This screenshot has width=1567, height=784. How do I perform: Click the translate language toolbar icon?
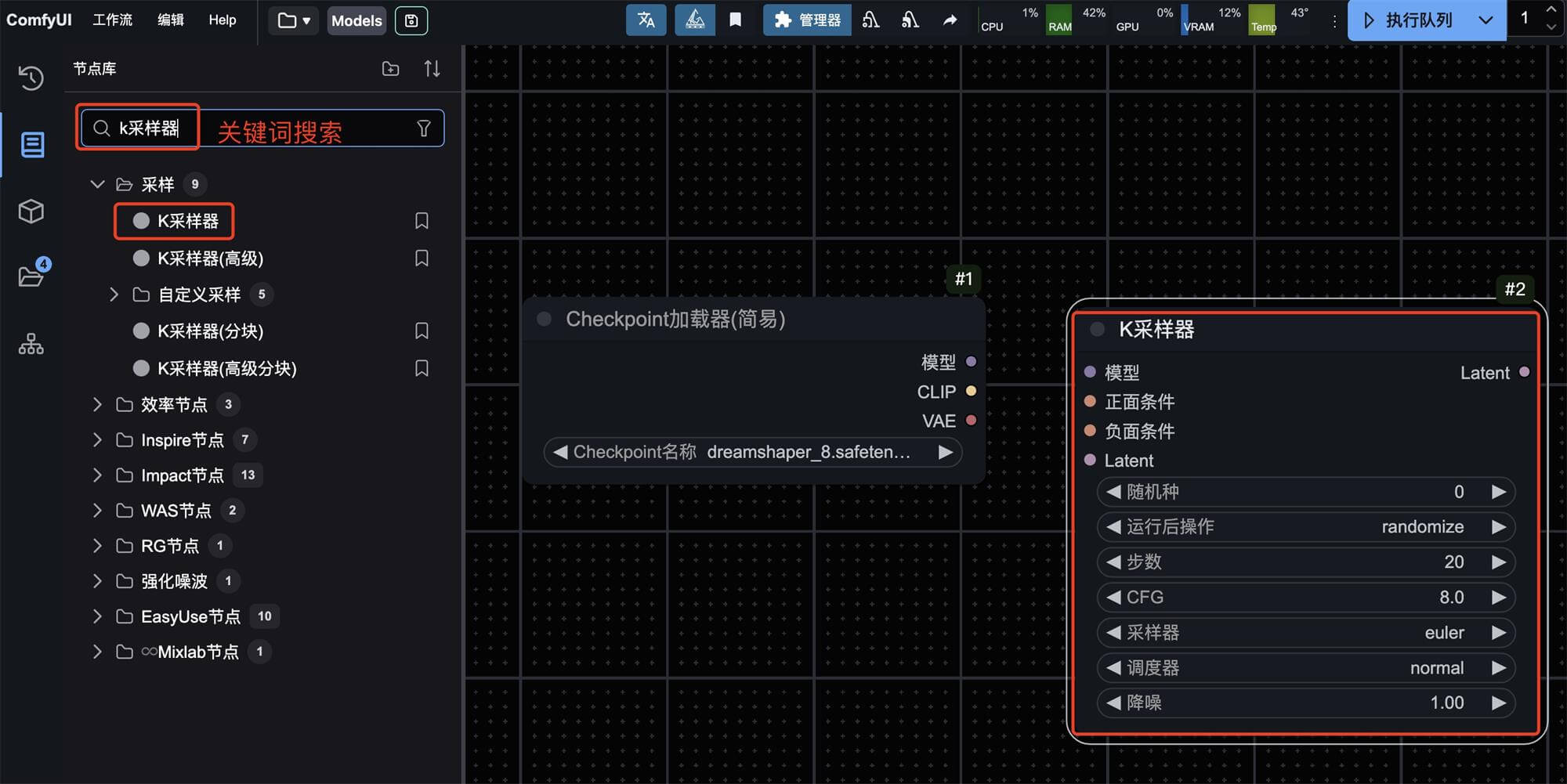click(x=646, y=20)
